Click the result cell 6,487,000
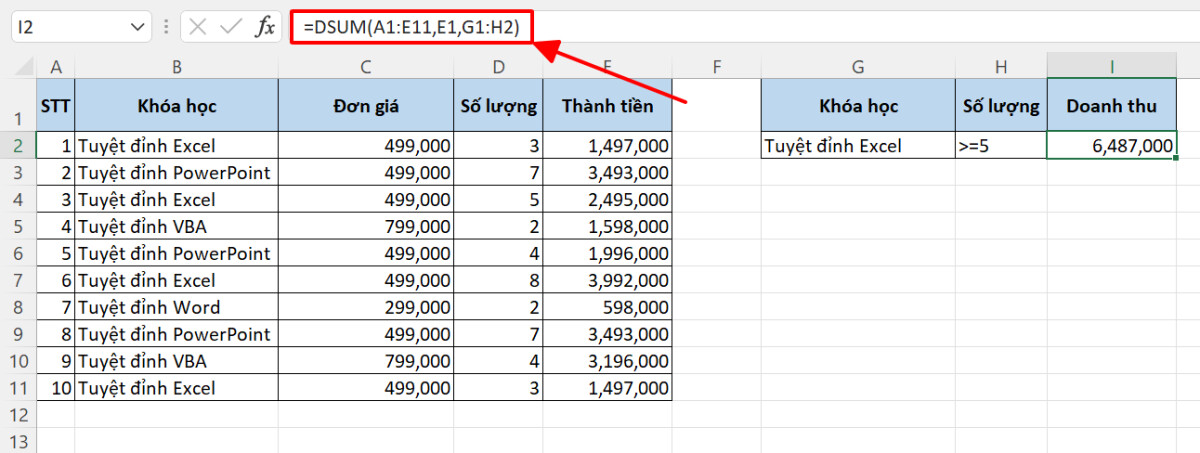Viewport: 1200px width, 453px height. (1112, 146)
